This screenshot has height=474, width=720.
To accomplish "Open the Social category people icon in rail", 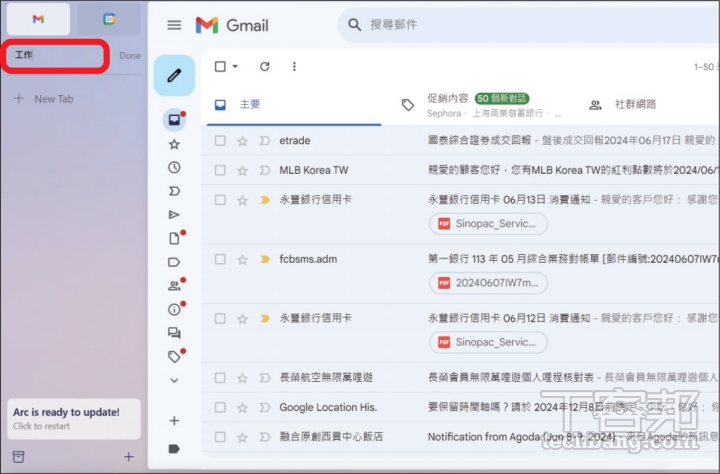I will click(x=174, y=286).
